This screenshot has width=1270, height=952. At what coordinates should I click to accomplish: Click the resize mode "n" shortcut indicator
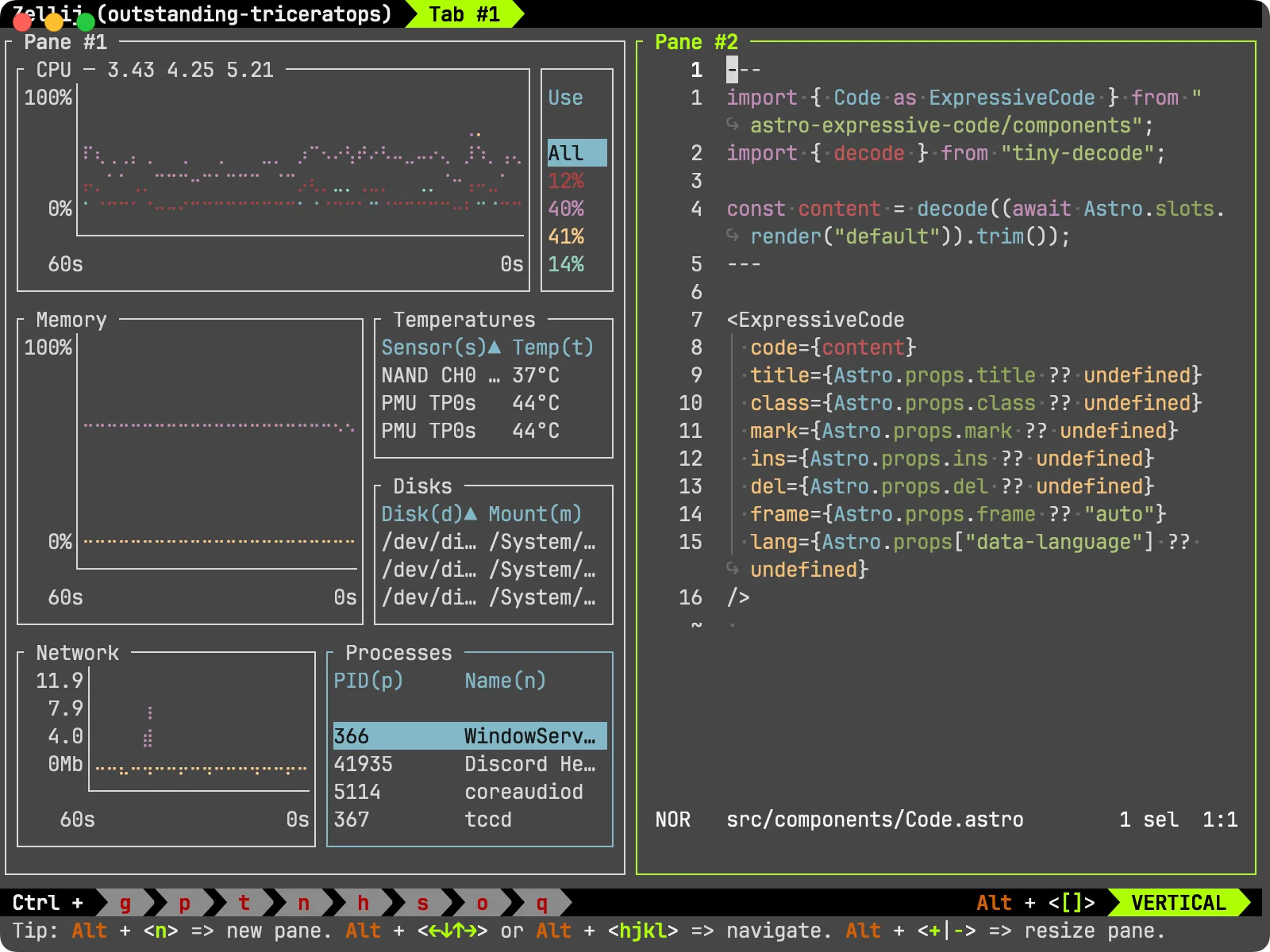click(x=303, y=903)
